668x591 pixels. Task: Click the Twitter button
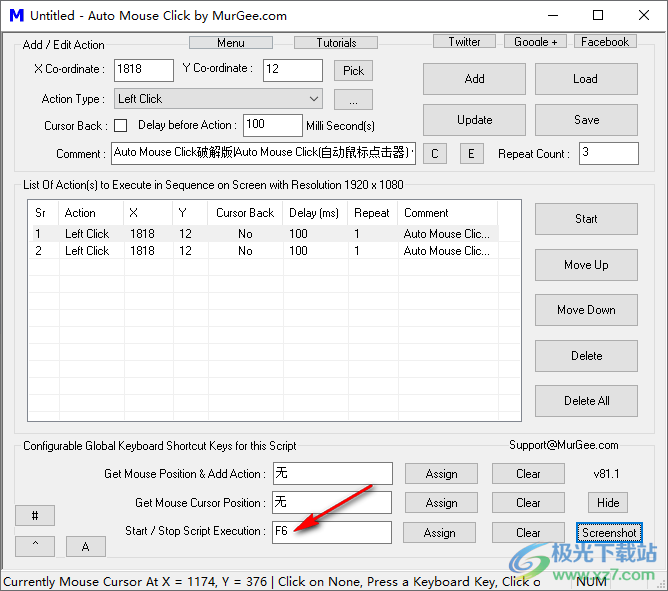pos(464,41)
